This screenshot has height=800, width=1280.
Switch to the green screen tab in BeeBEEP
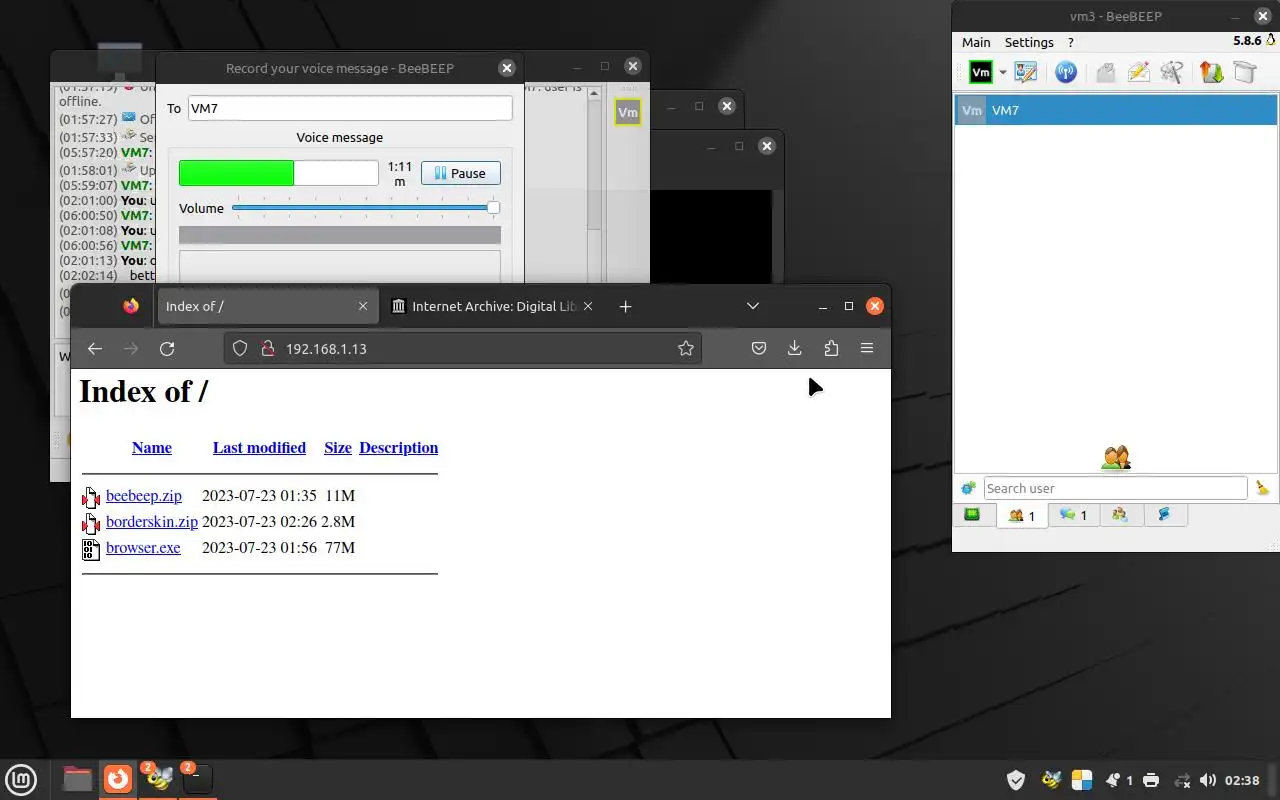(x=972, y=515)
